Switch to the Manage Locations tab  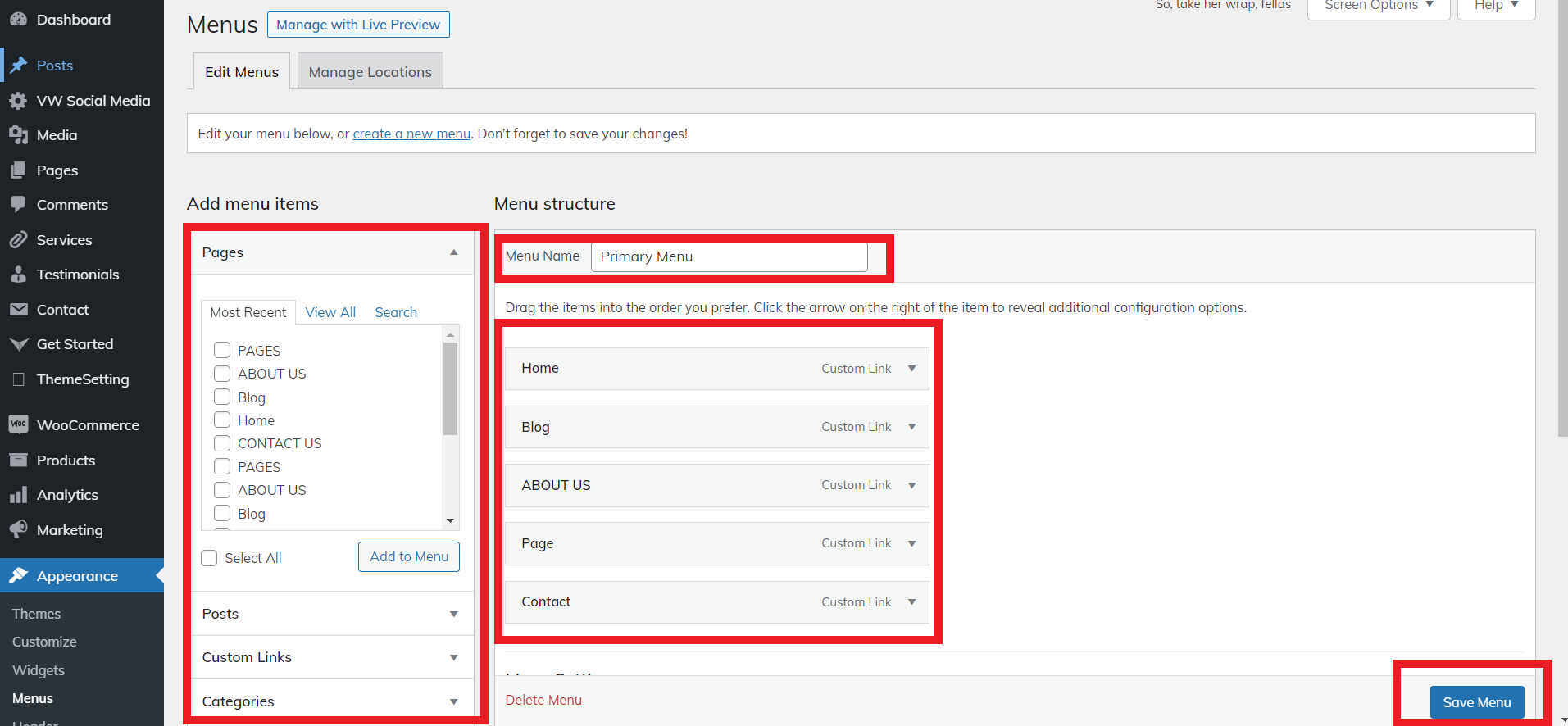point(370,72)
